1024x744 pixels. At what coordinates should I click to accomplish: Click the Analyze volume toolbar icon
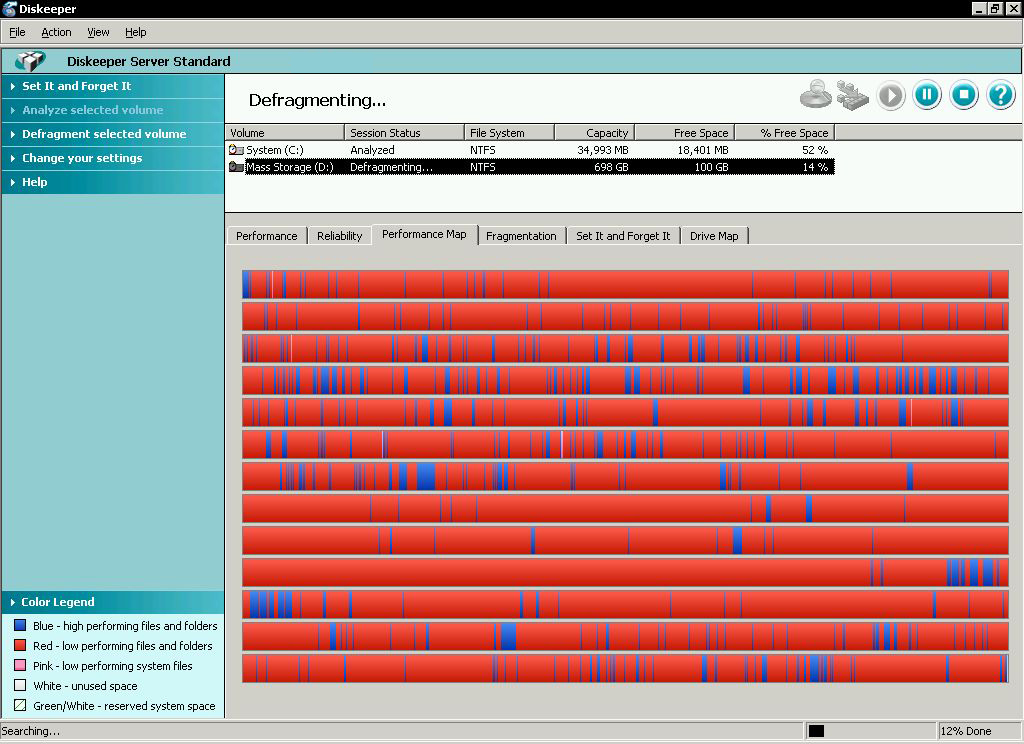[816, 95]
